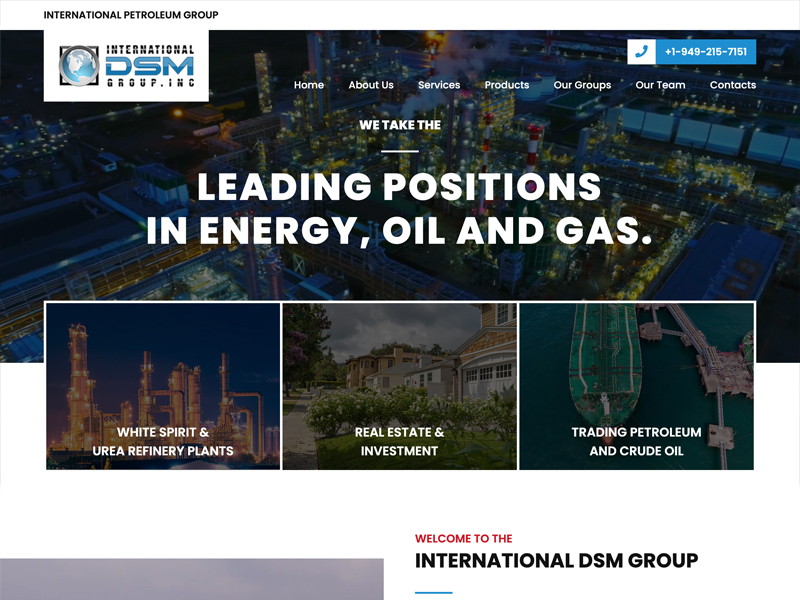Click the International DSM Group logo text

[x=149, y=66]
